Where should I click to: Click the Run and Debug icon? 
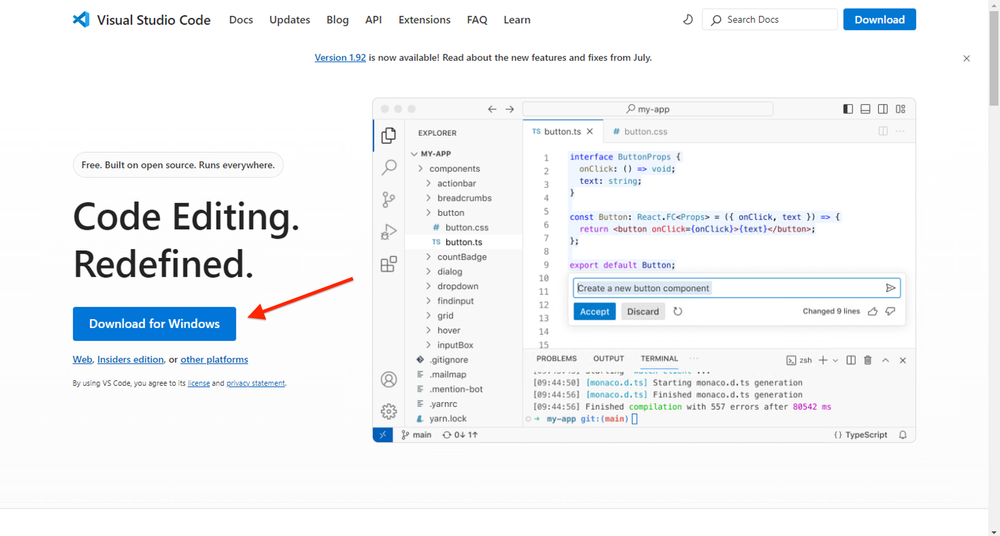(388, 232)
